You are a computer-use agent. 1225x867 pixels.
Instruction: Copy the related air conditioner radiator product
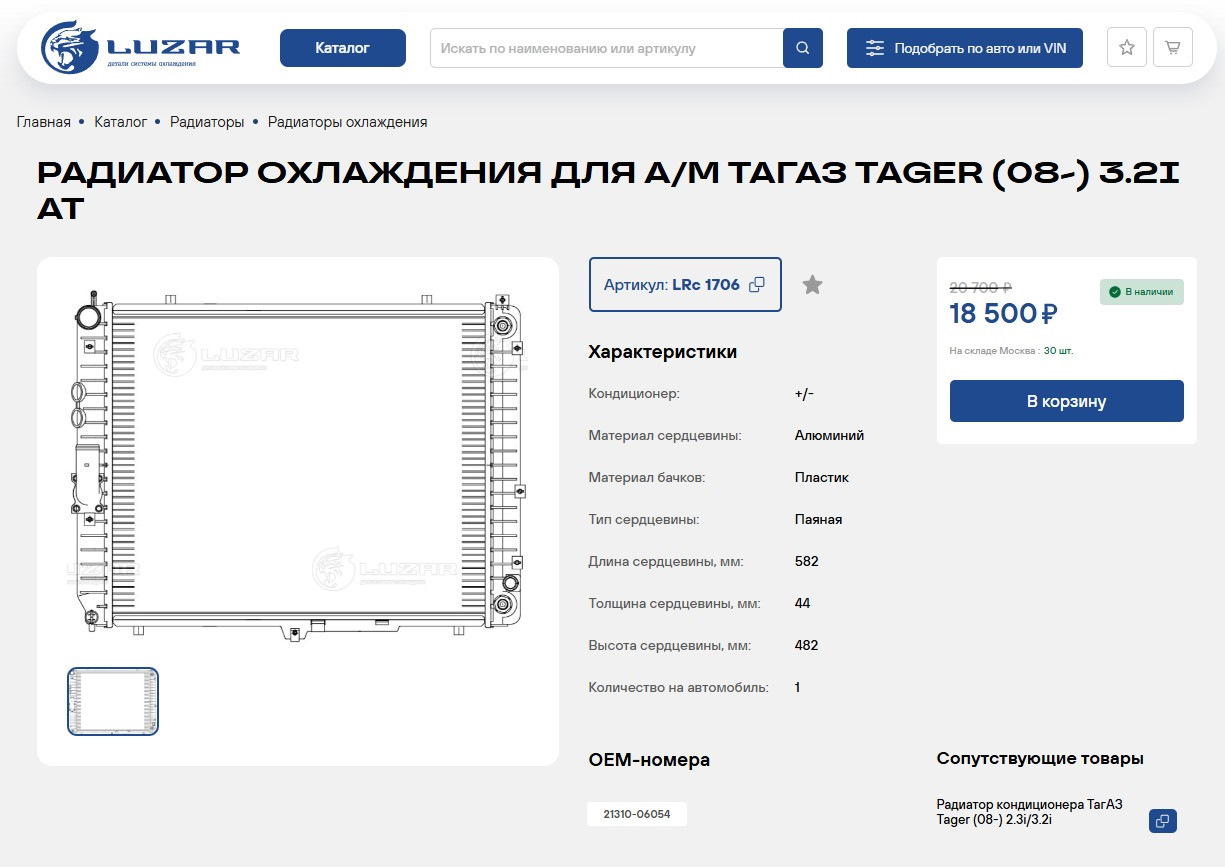pos(1162,820)
